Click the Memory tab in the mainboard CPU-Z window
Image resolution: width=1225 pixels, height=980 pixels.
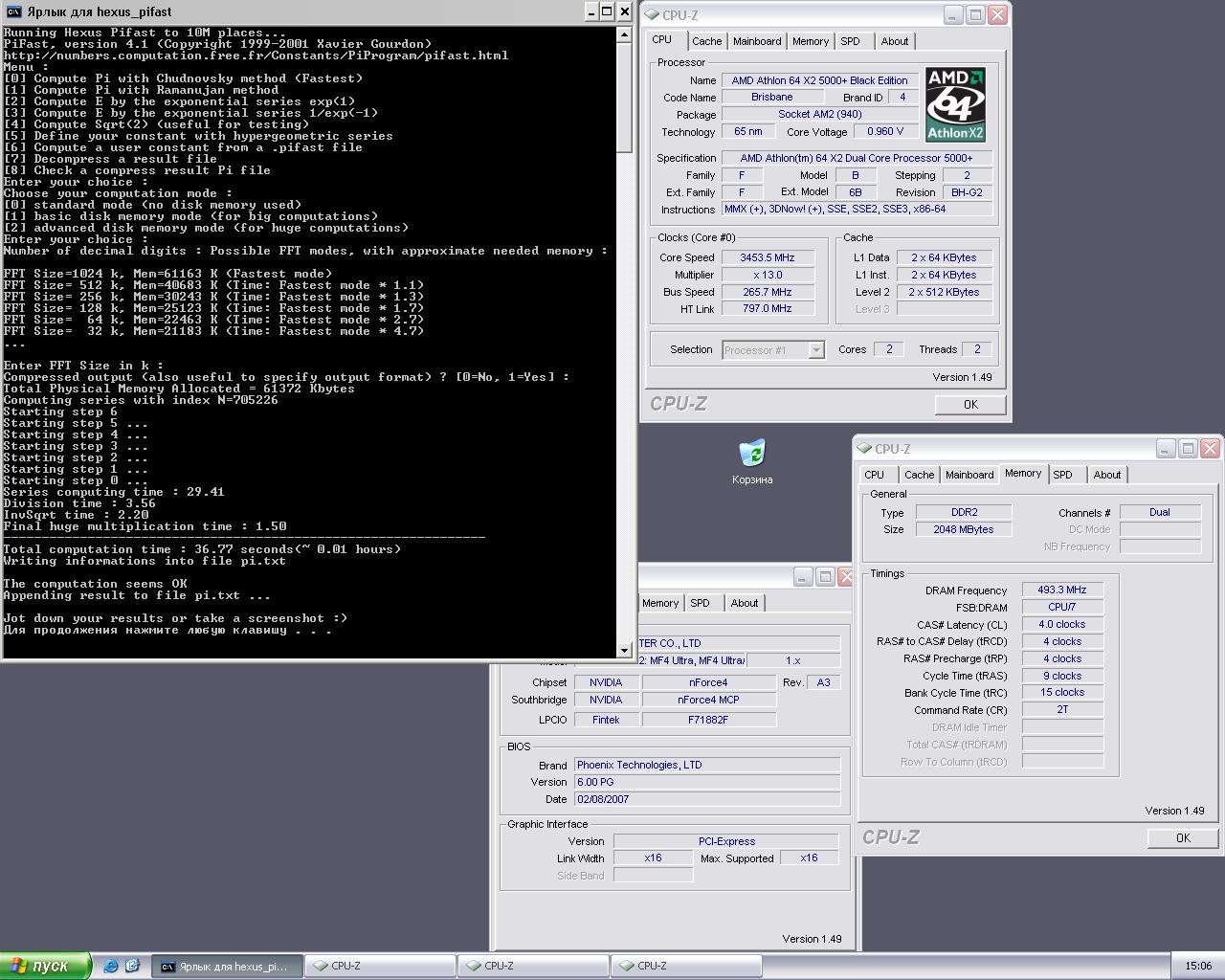click(x=659, y=603)
